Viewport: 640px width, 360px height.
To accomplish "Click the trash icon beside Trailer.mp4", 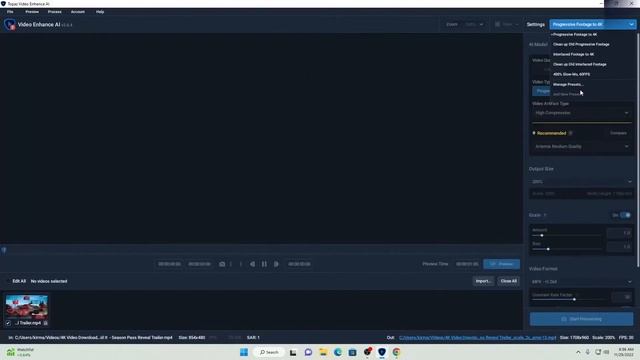I will point(45,323).
